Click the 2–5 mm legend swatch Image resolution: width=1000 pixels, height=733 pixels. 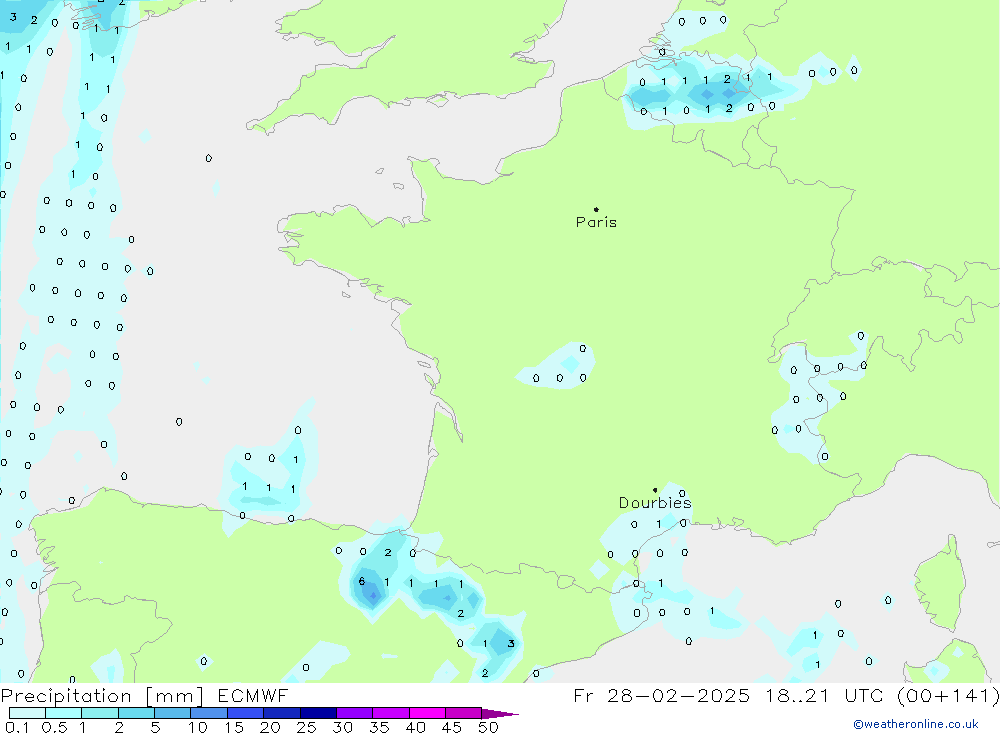tap(136, 713)
